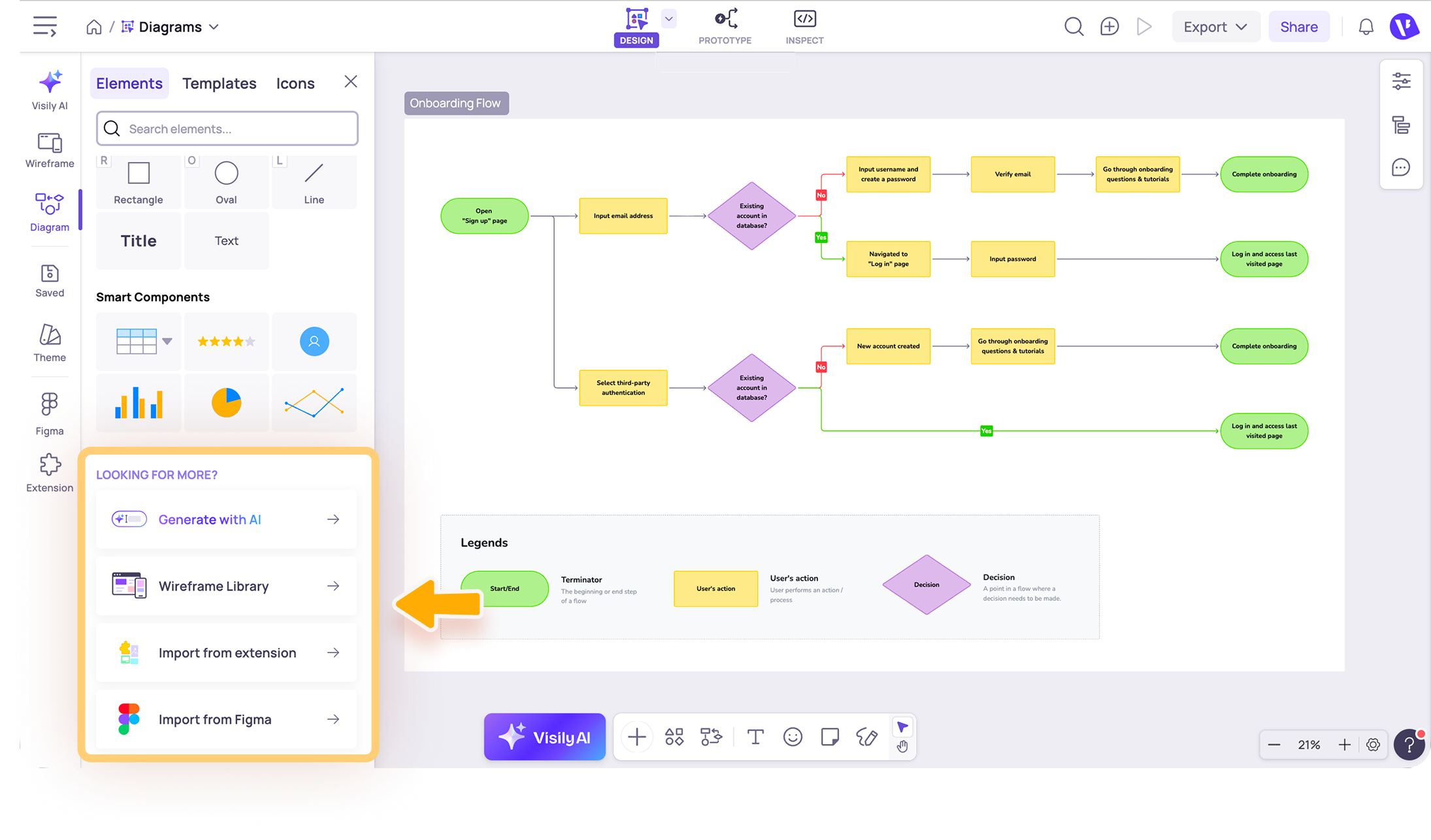Open the 21% zoom level value
Viewport: 1431px width, 840px height.
point(1309,745)
